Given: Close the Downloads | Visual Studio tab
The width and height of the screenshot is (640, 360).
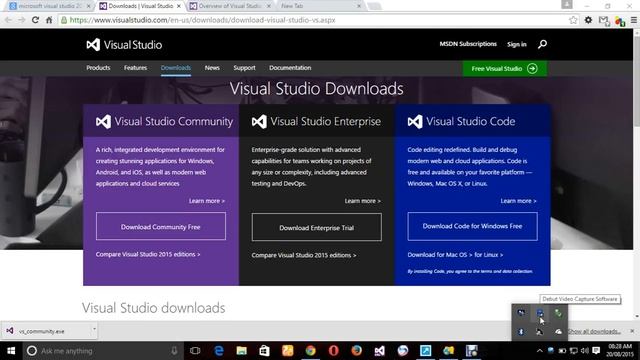Looking at the screenshot, I should (x=178, y=6).
